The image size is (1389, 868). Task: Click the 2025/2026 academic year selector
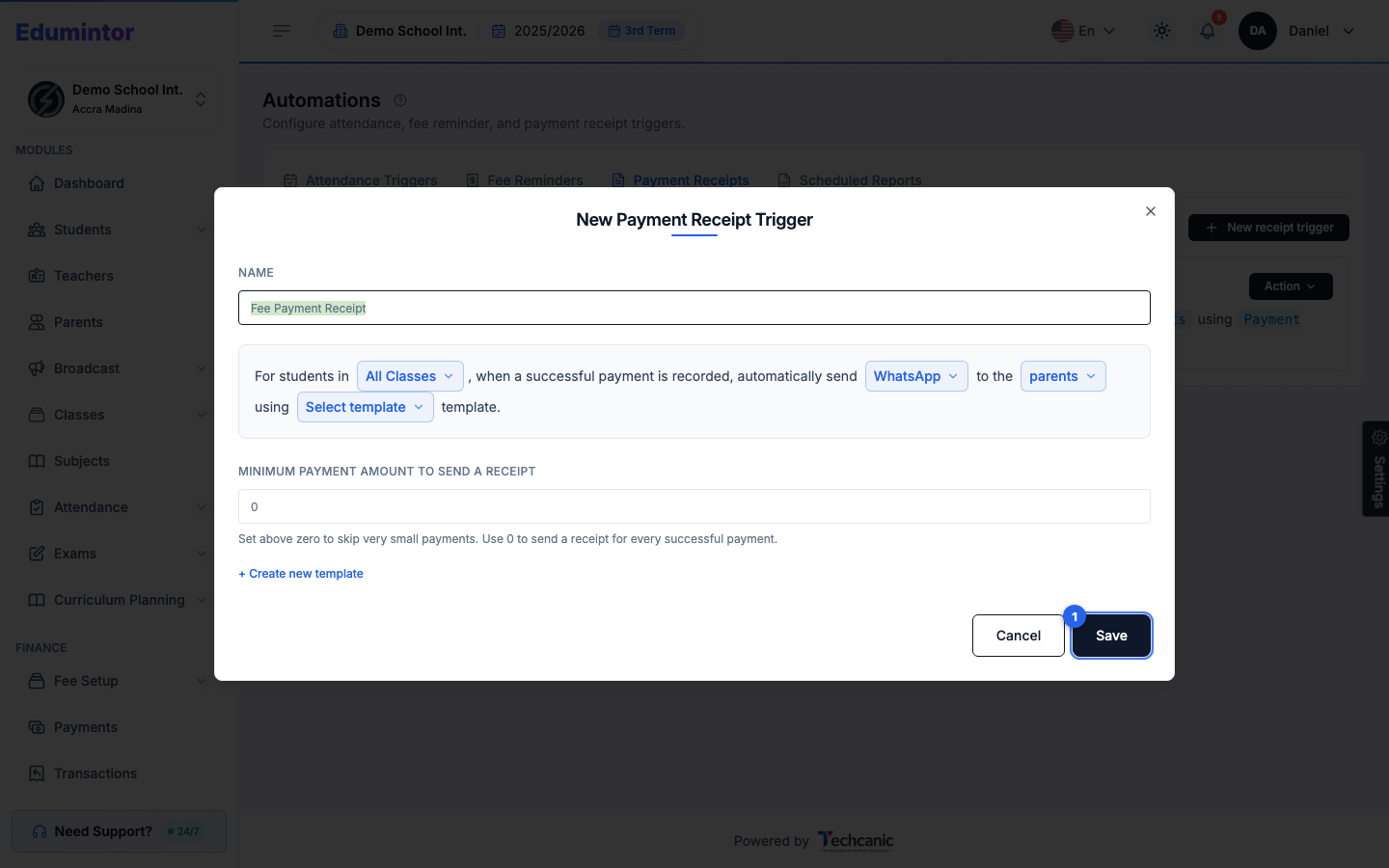point(538,31)
